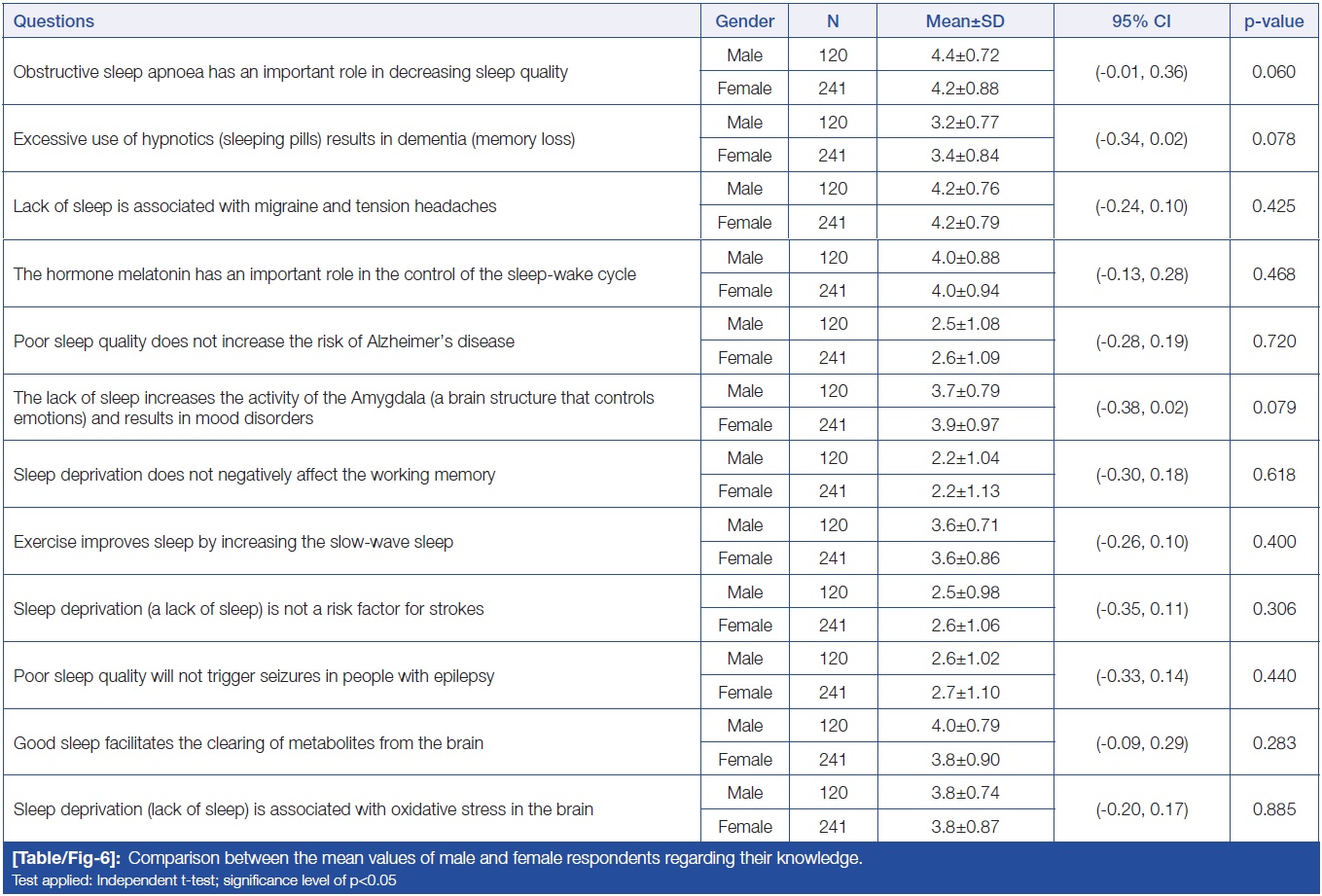Click the melatonin sleep-wake cycle question

tap(324, 274)
